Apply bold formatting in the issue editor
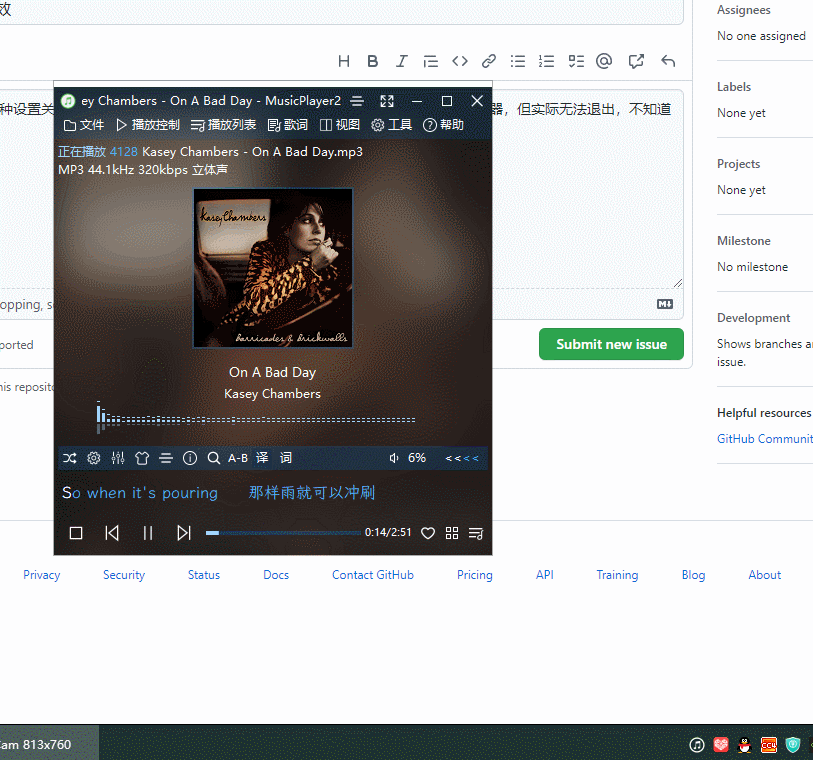The image size is (813, 760). tap(372, 60)
